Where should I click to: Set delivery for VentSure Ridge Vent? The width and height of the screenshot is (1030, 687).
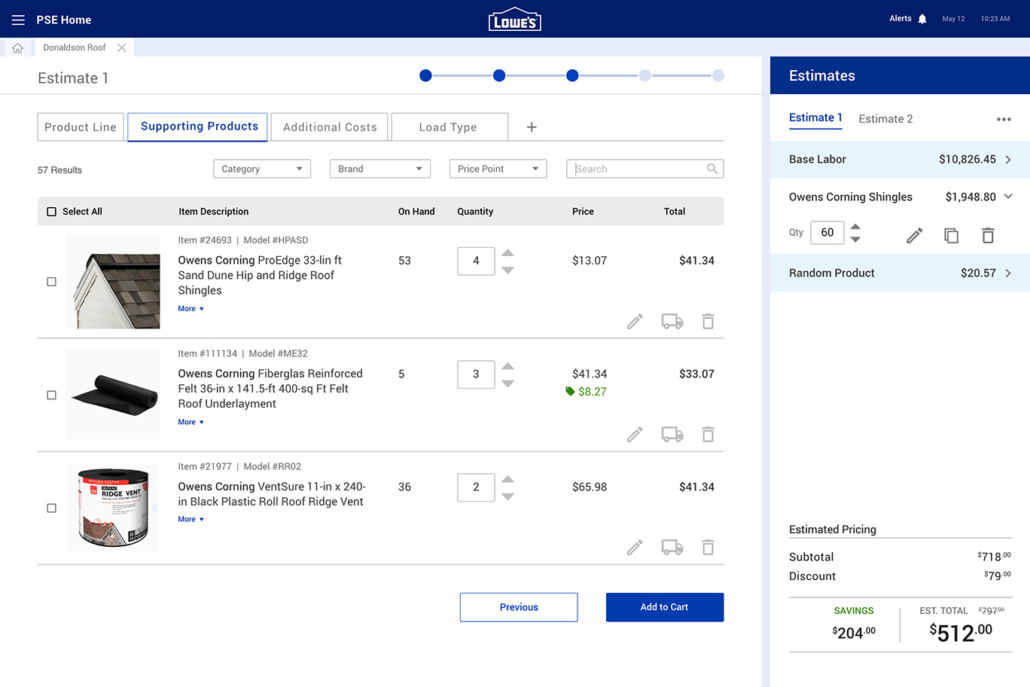[672, 547]
